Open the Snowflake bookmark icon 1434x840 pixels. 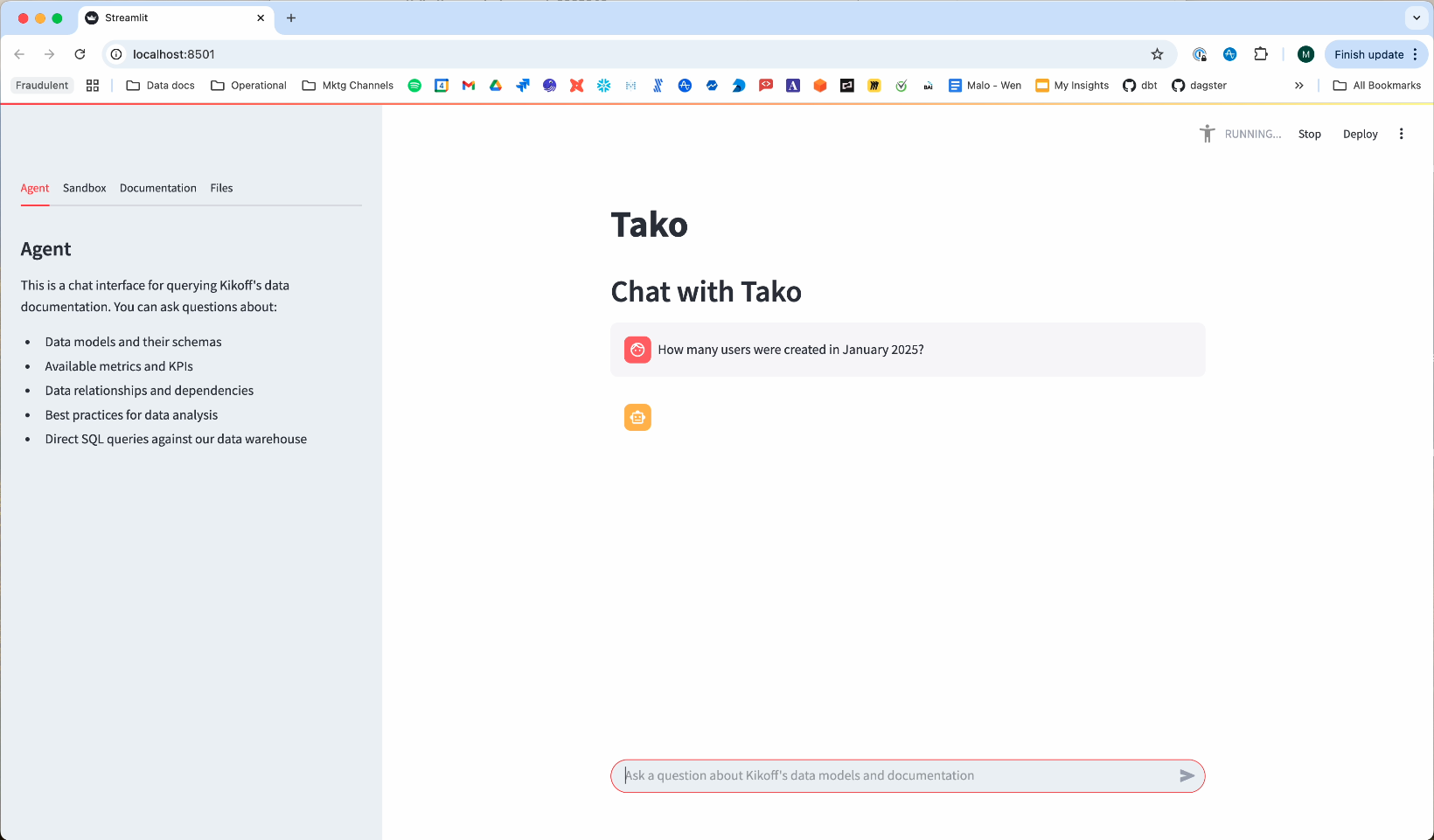[x=603, y=86]
